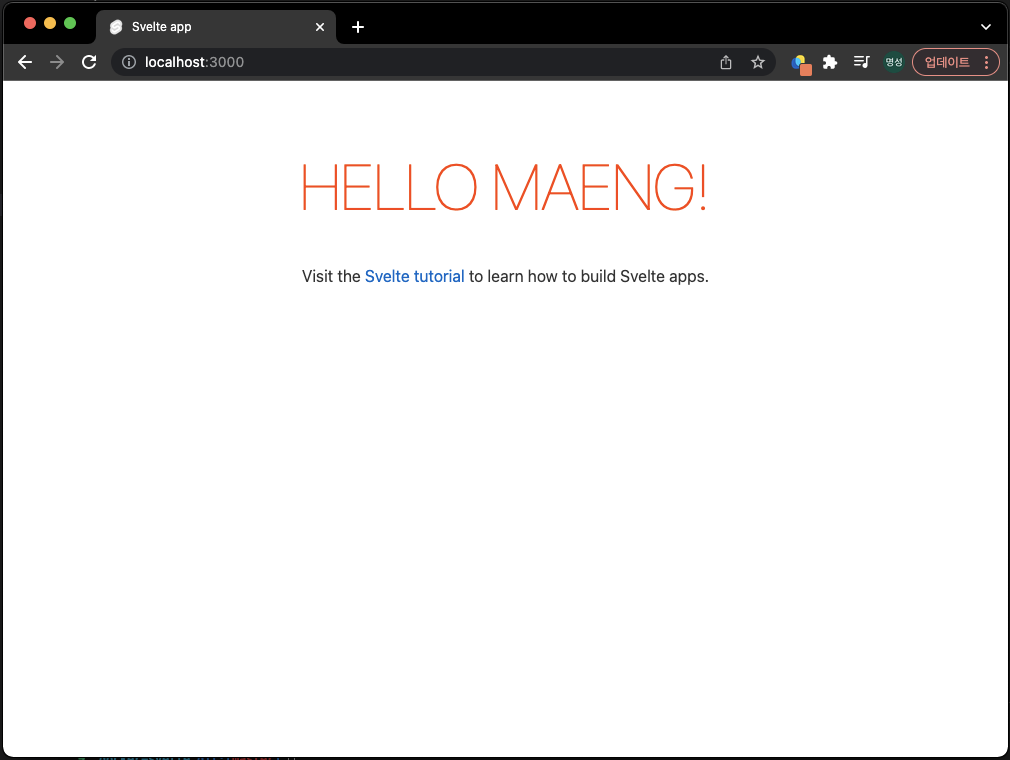Open the Extensions puzzle piece menu
Image resolution: width=1010 pixels, height=760 pixels.
[830, 62]
